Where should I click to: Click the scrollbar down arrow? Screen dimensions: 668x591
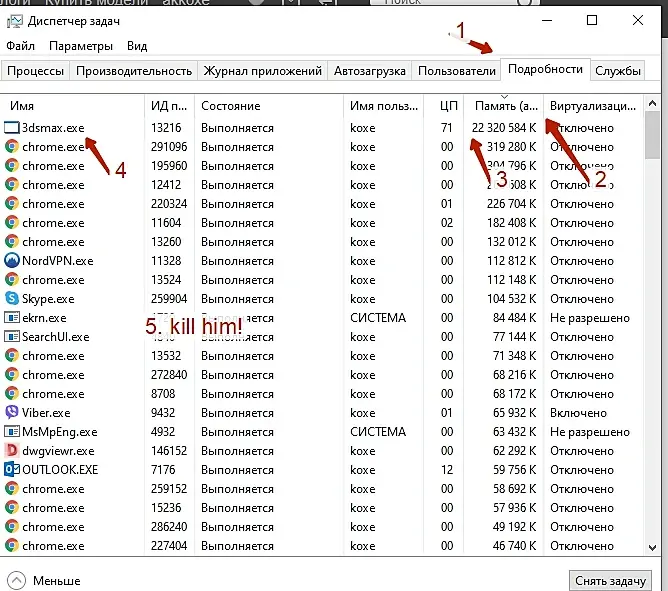click(652, 548)
